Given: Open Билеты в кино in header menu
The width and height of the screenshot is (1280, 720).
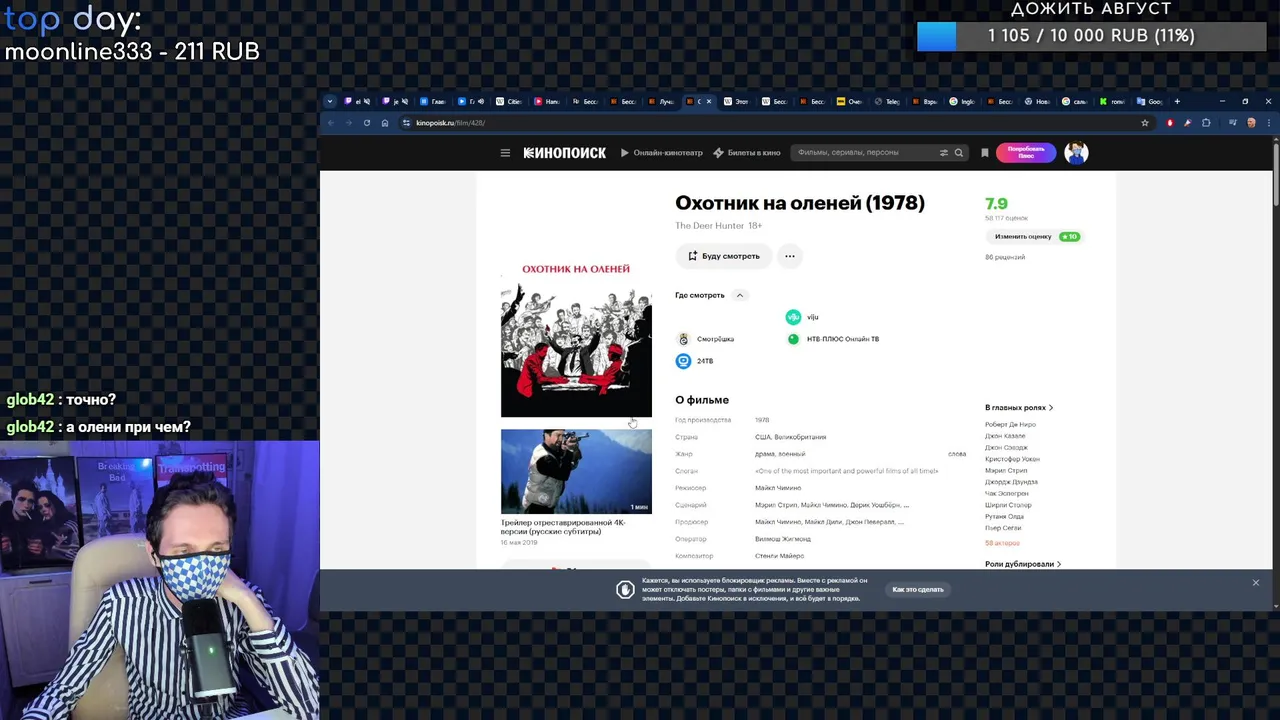Looking at the screenshot, I should tap(746, 153).
